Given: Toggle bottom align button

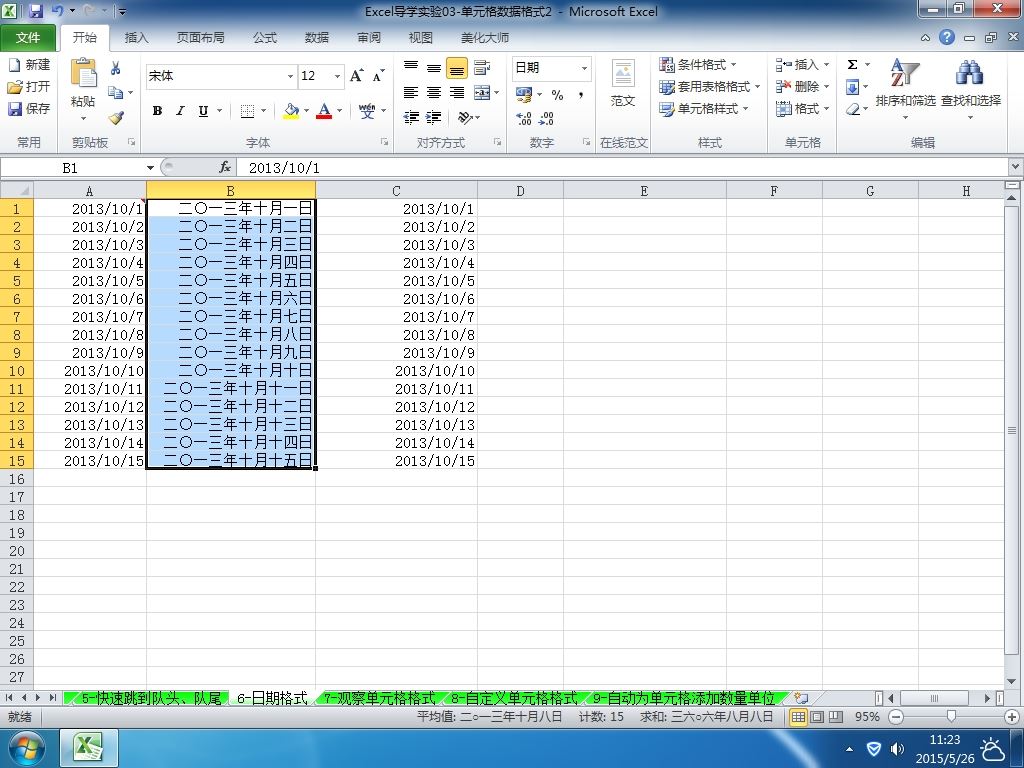Looking at the screenshot, I should [x=456, y=67].
